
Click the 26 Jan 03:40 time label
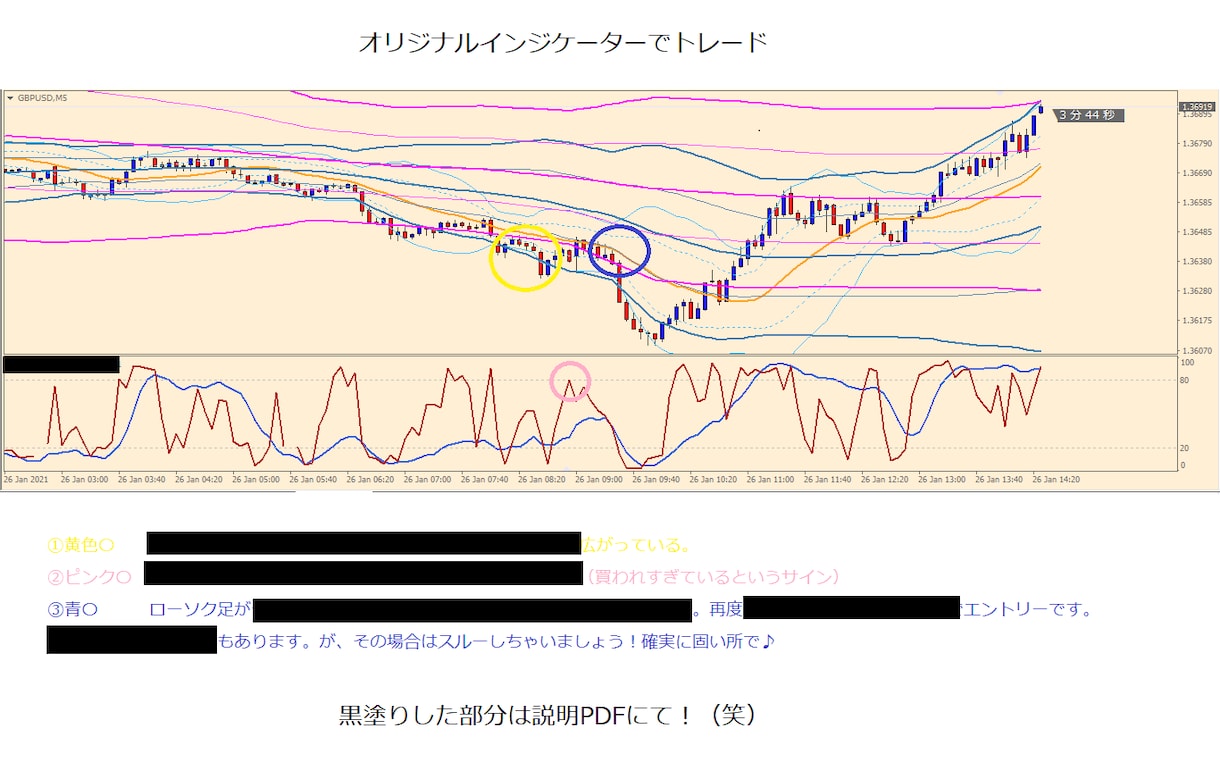tap(141, 480)
